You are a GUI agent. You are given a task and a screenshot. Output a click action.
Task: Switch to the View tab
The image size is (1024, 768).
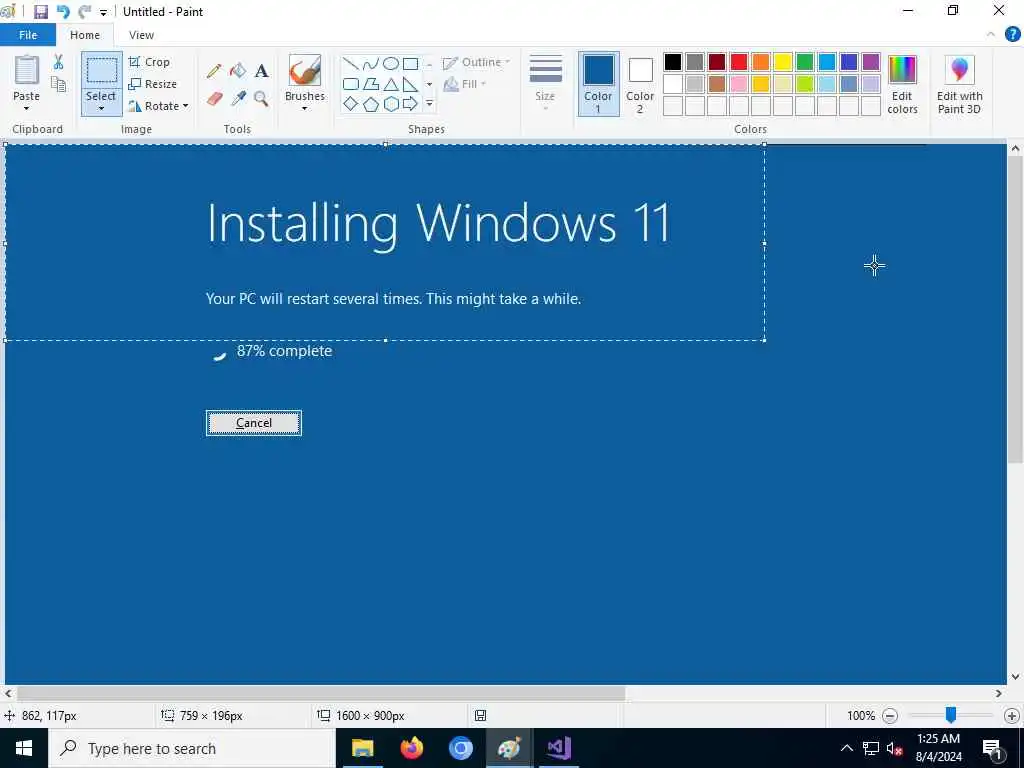pyautogui.click(x=141, y=35)
